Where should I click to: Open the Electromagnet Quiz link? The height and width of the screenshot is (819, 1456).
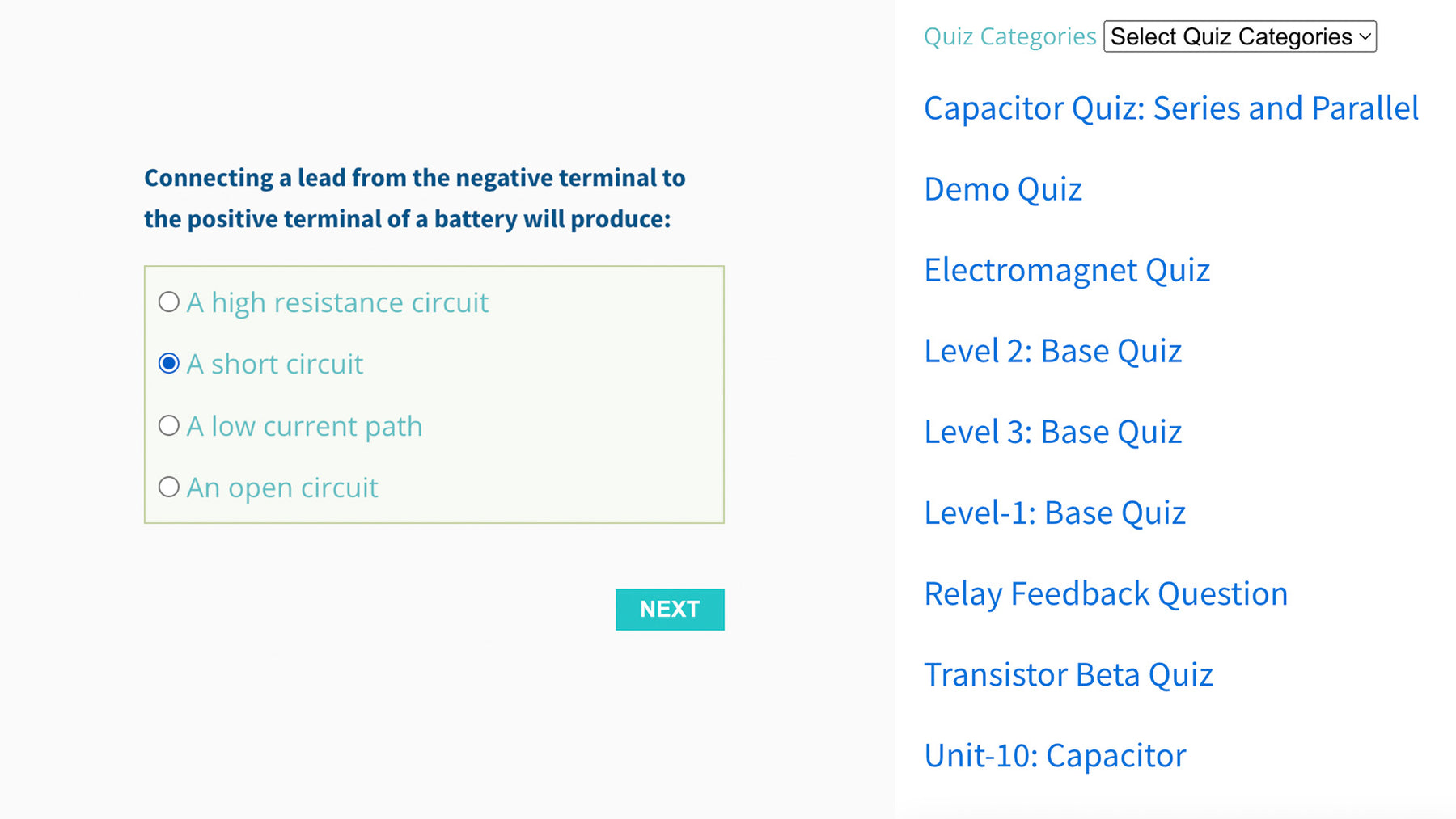click(x=1066, y=270)
